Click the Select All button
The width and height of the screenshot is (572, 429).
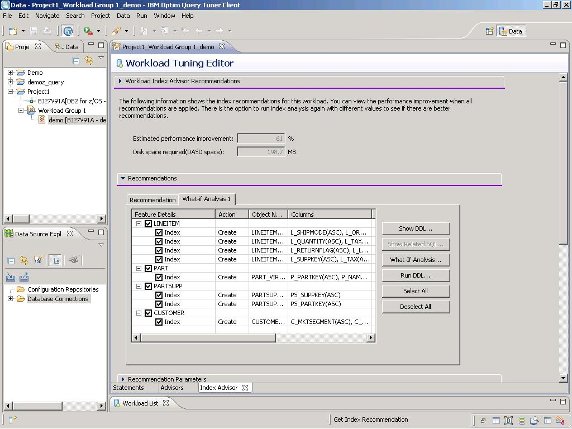pyautogui.click(x=416, y=291)
